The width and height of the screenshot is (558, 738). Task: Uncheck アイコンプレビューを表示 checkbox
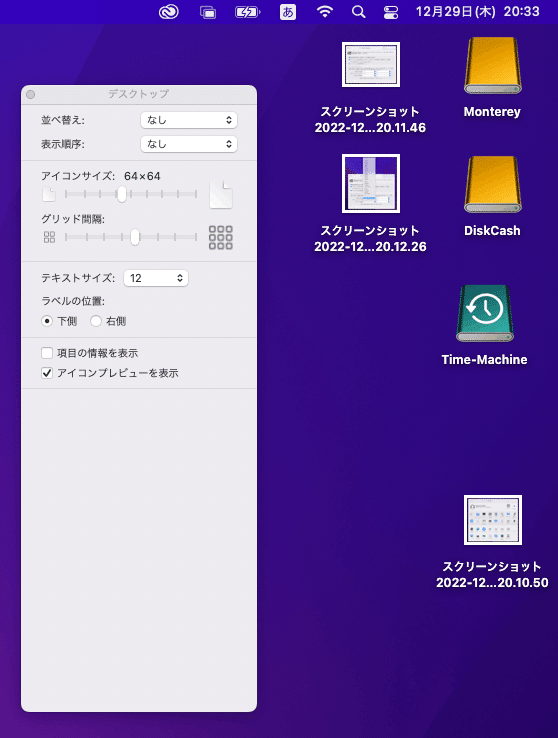[x=47, y=373]
